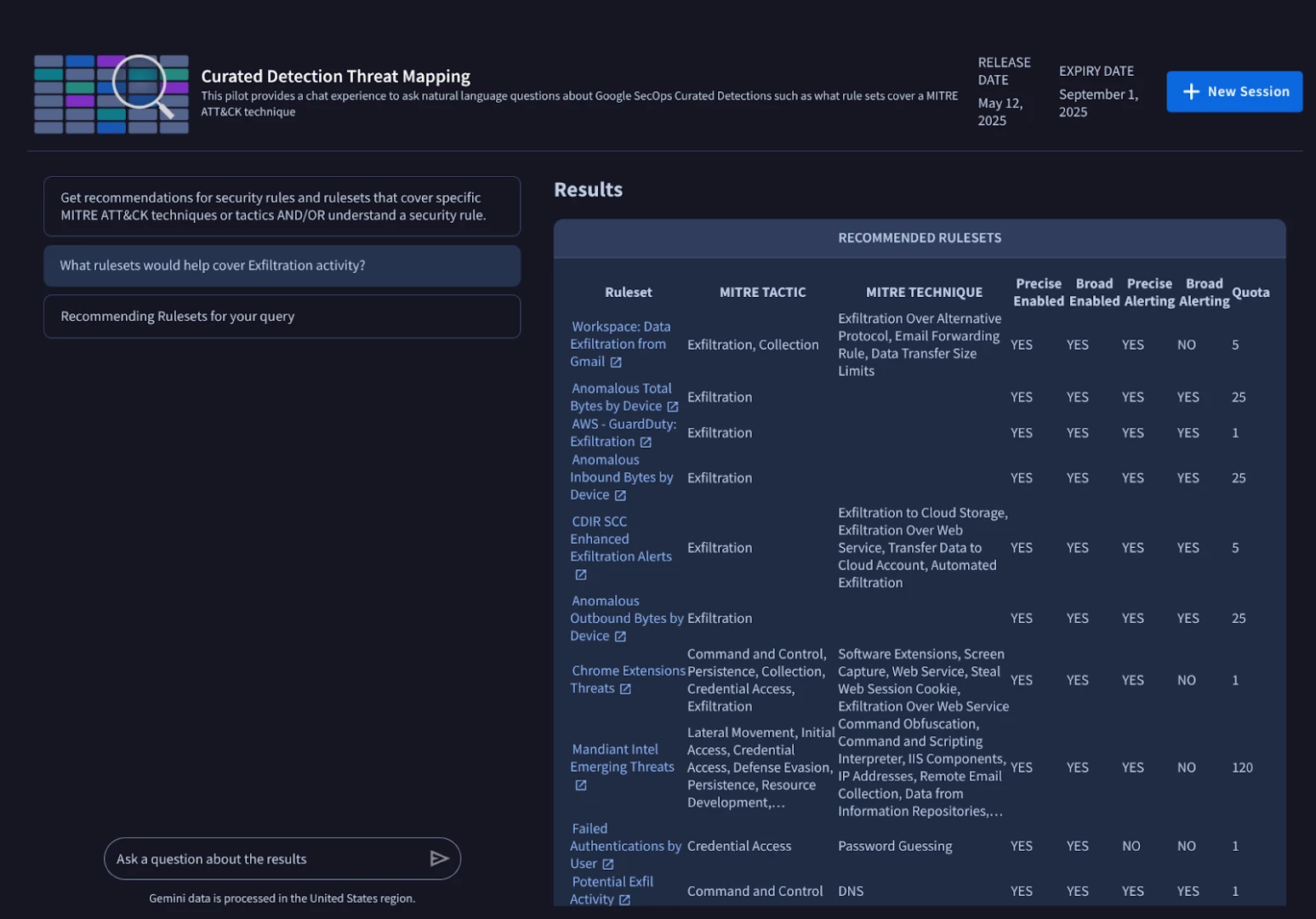Click the DNS technique cell
Image resolution: width=1316 pixels, height=919 pixels.
click(x=851, y=891)
